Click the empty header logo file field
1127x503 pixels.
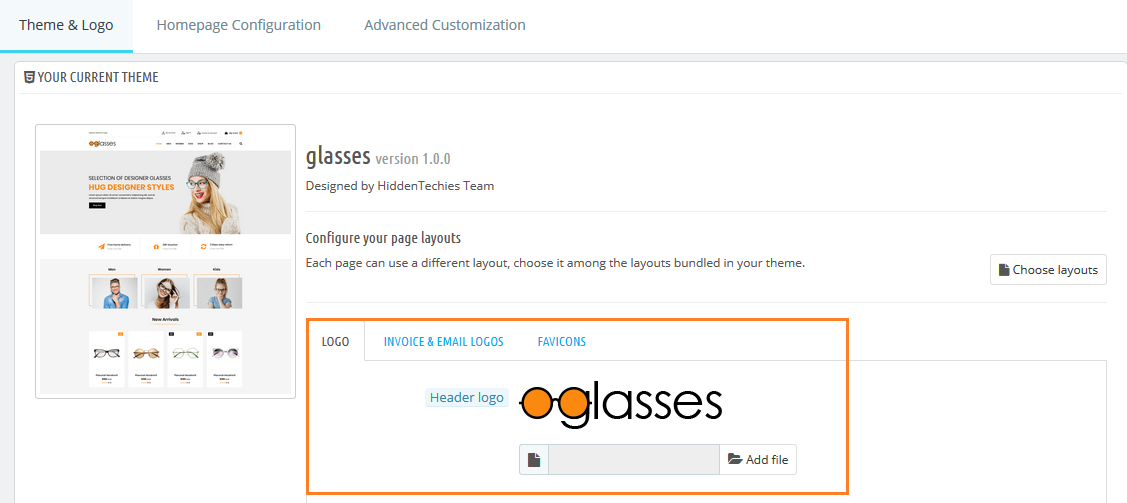[633, 460]
